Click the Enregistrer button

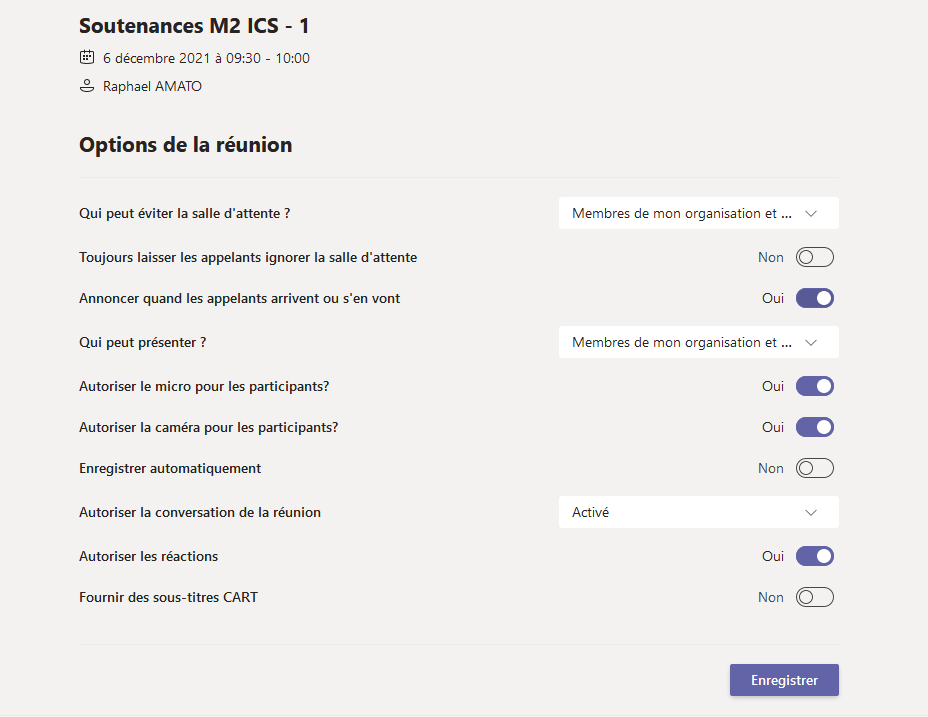(784, 680)
